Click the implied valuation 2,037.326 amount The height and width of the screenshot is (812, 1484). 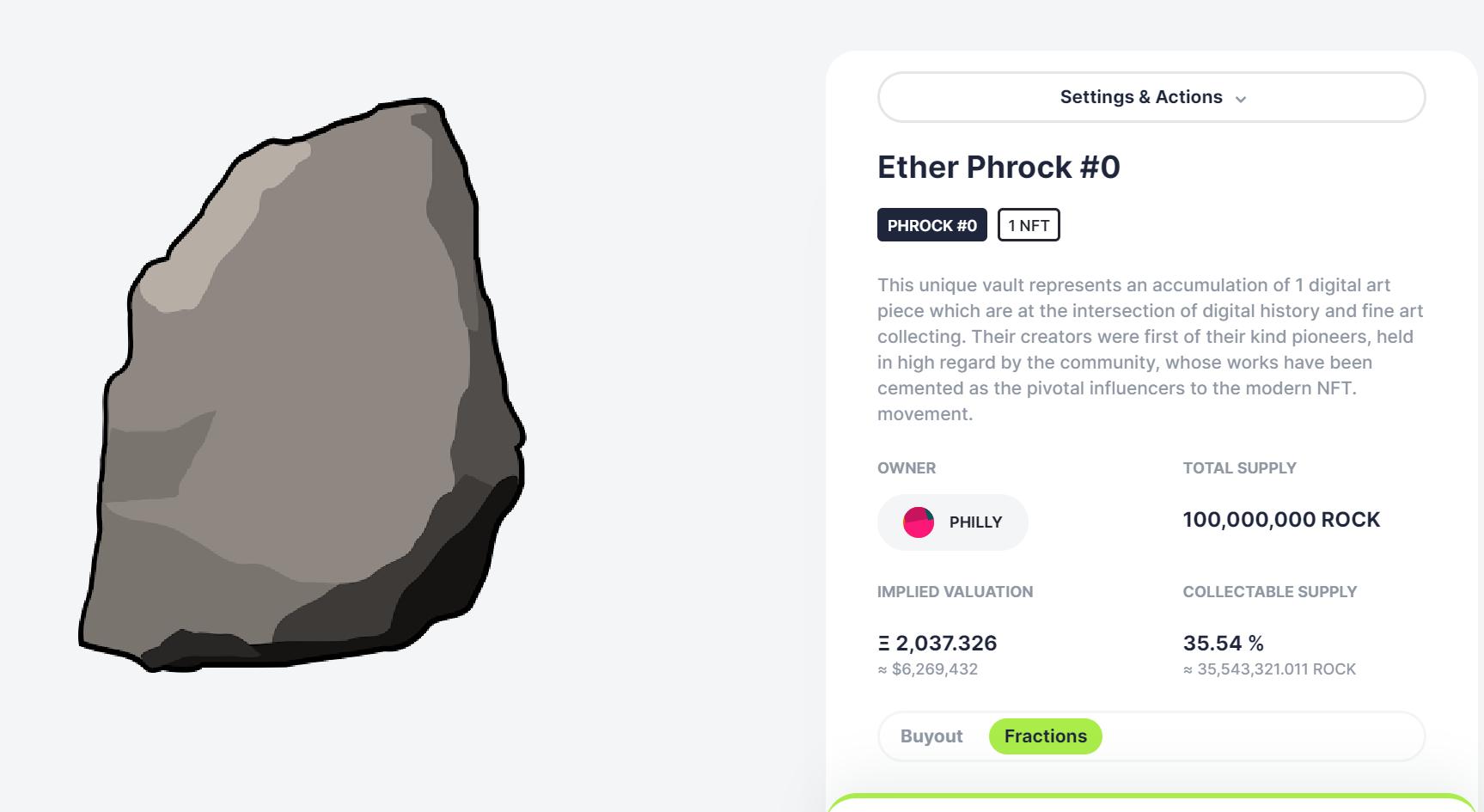pyautogui.click(x=946, y=644)
